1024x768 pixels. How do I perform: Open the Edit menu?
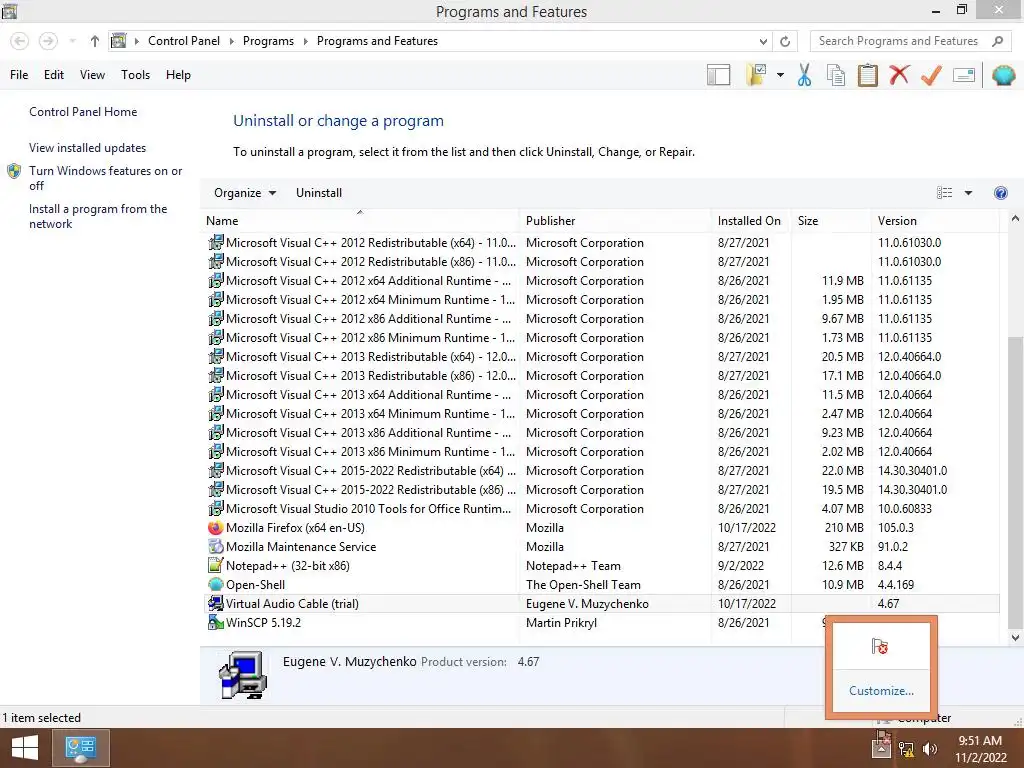54,75
